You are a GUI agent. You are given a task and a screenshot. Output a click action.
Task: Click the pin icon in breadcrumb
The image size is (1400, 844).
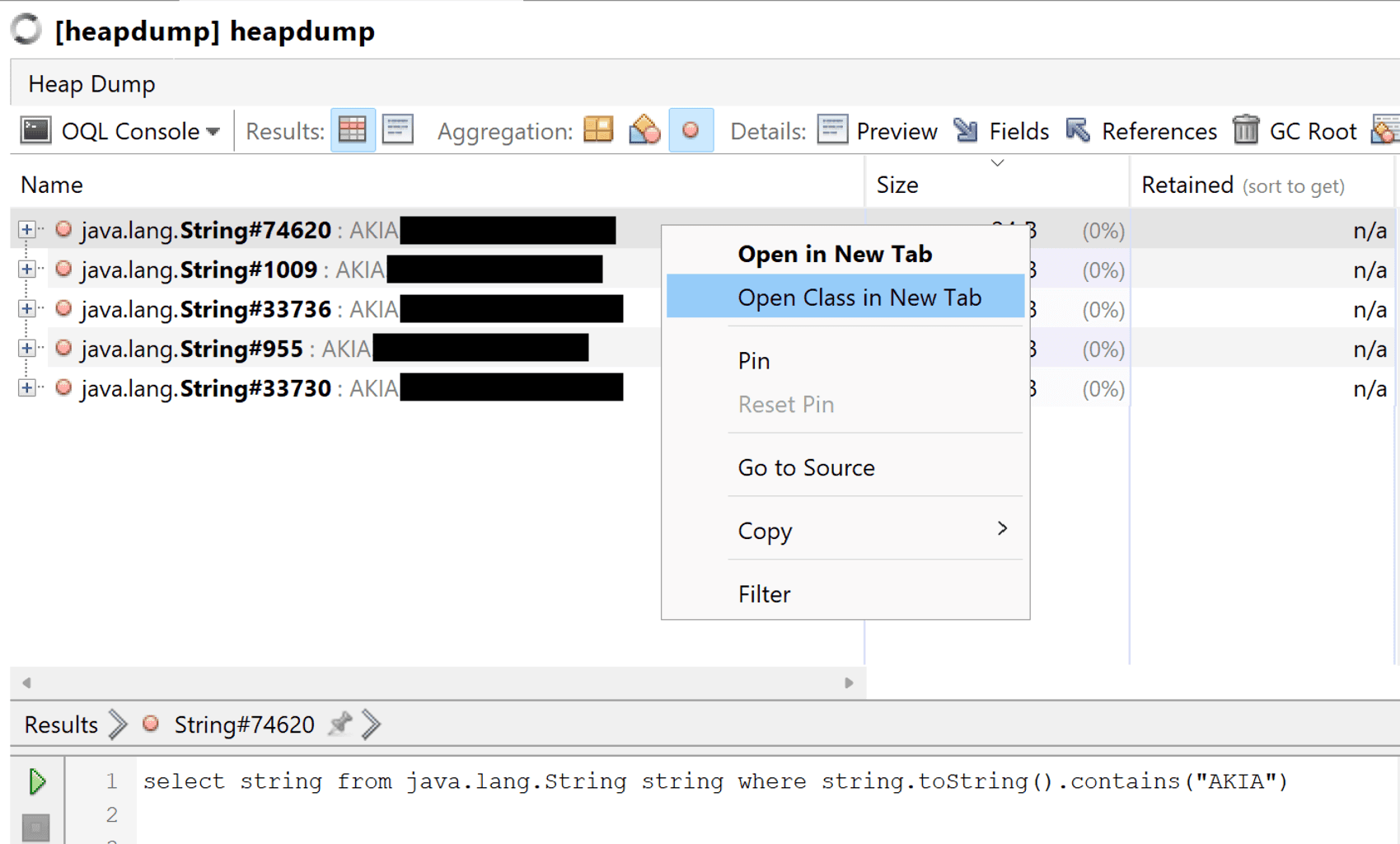pos(339,724)
